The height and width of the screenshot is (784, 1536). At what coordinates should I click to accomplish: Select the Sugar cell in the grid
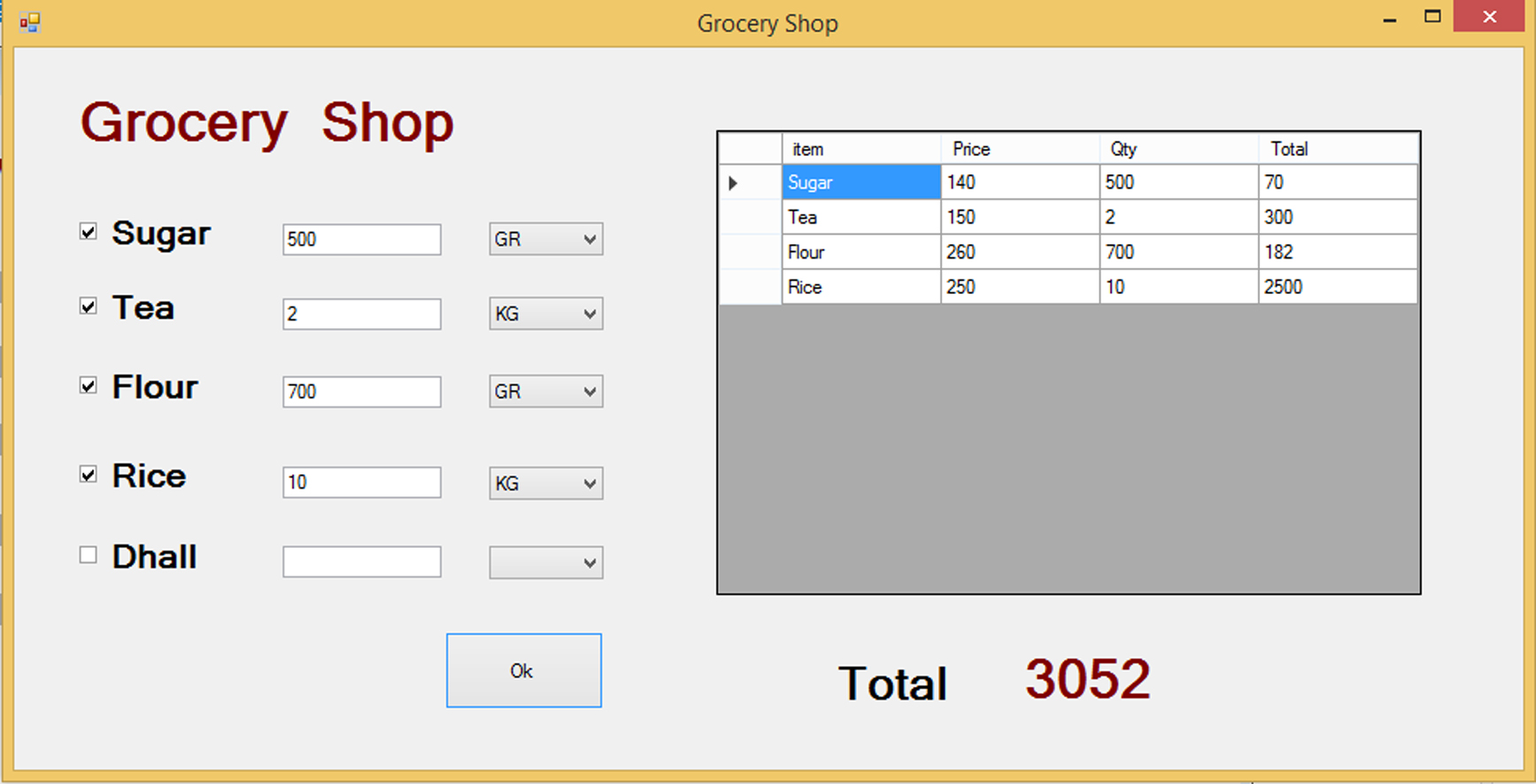tap(861, 182)
